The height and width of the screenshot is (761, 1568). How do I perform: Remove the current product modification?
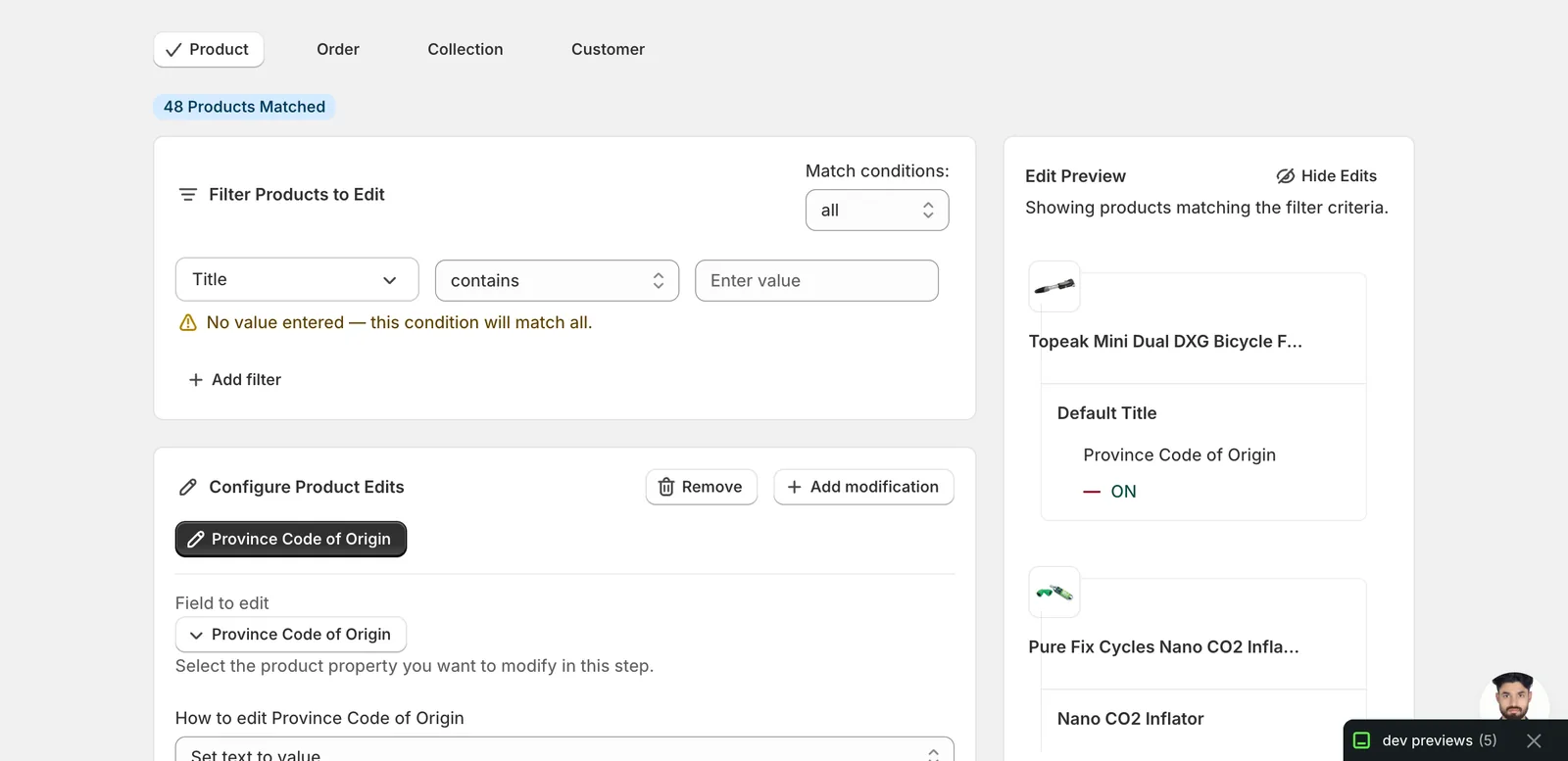pos(702,488)
